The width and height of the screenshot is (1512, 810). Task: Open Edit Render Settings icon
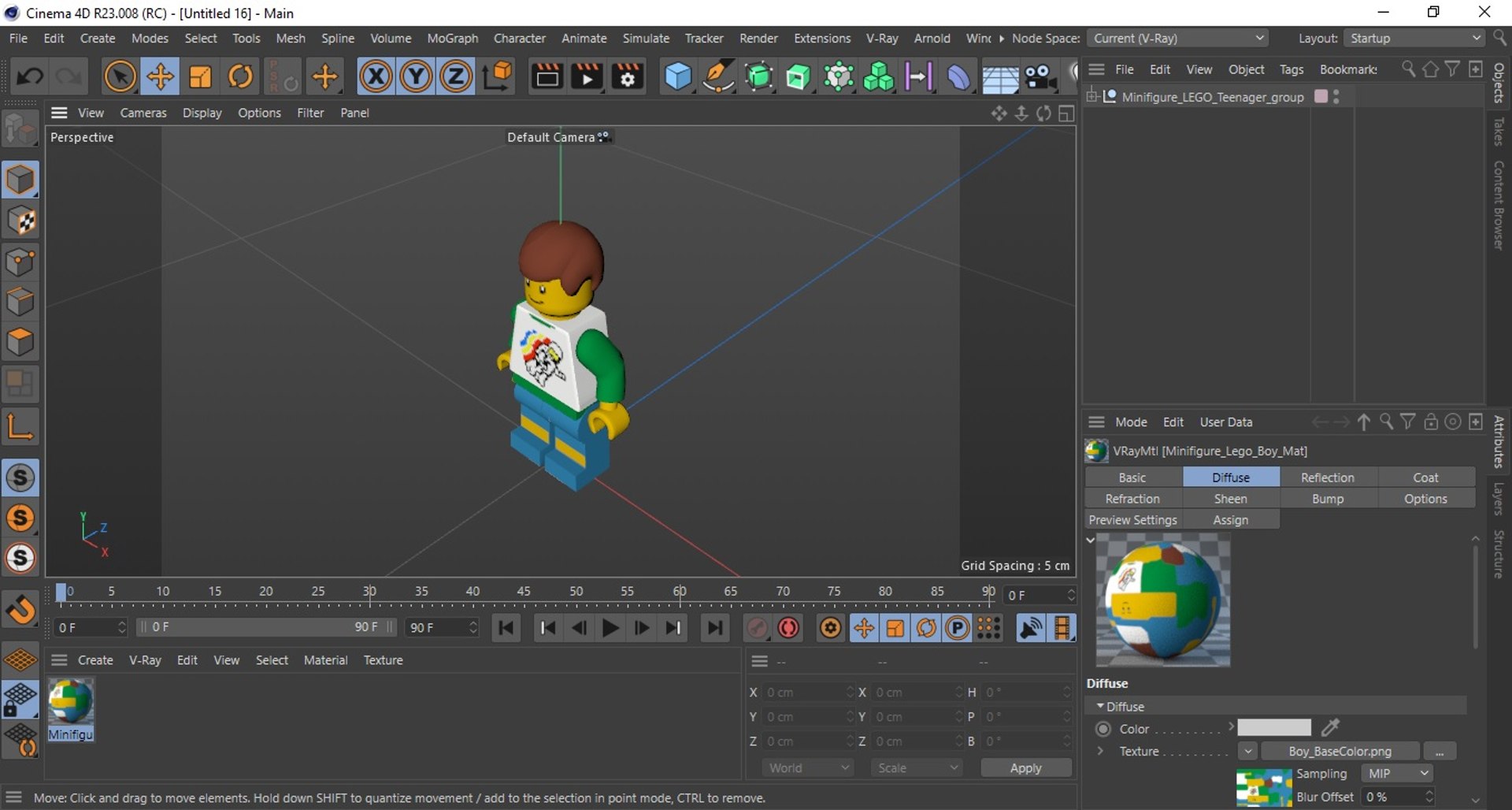click(x=628, y=76)
